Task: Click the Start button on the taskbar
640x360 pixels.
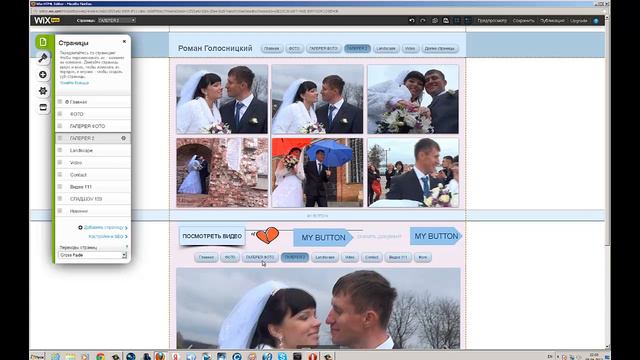Action: (x=37, y=356)
